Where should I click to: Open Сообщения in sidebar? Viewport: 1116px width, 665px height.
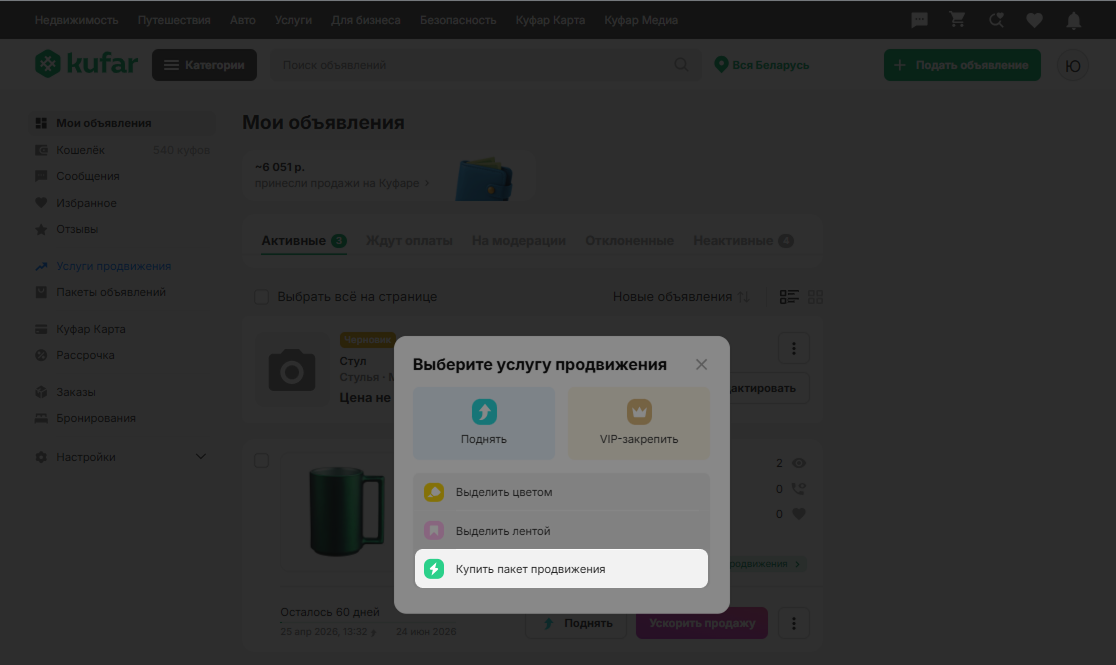(88, 176)
